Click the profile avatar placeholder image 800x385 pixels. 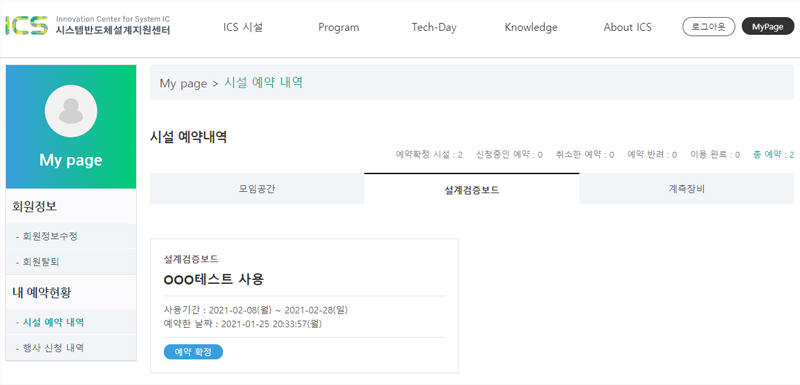pyautogui.click(x=70, y=110)
